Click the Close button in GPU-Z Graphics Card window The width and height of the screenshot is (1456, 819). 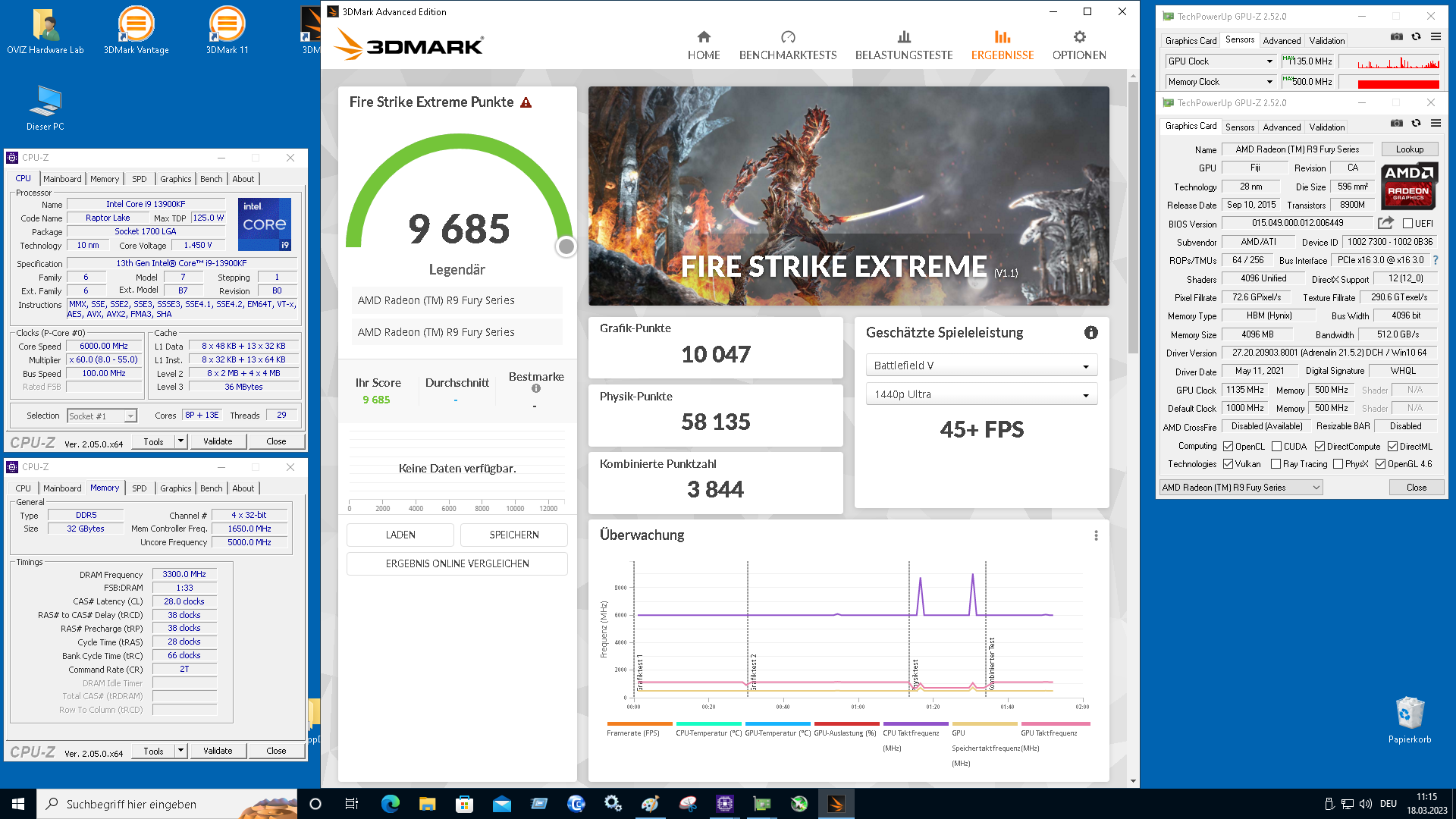[x=1417, y=488]
